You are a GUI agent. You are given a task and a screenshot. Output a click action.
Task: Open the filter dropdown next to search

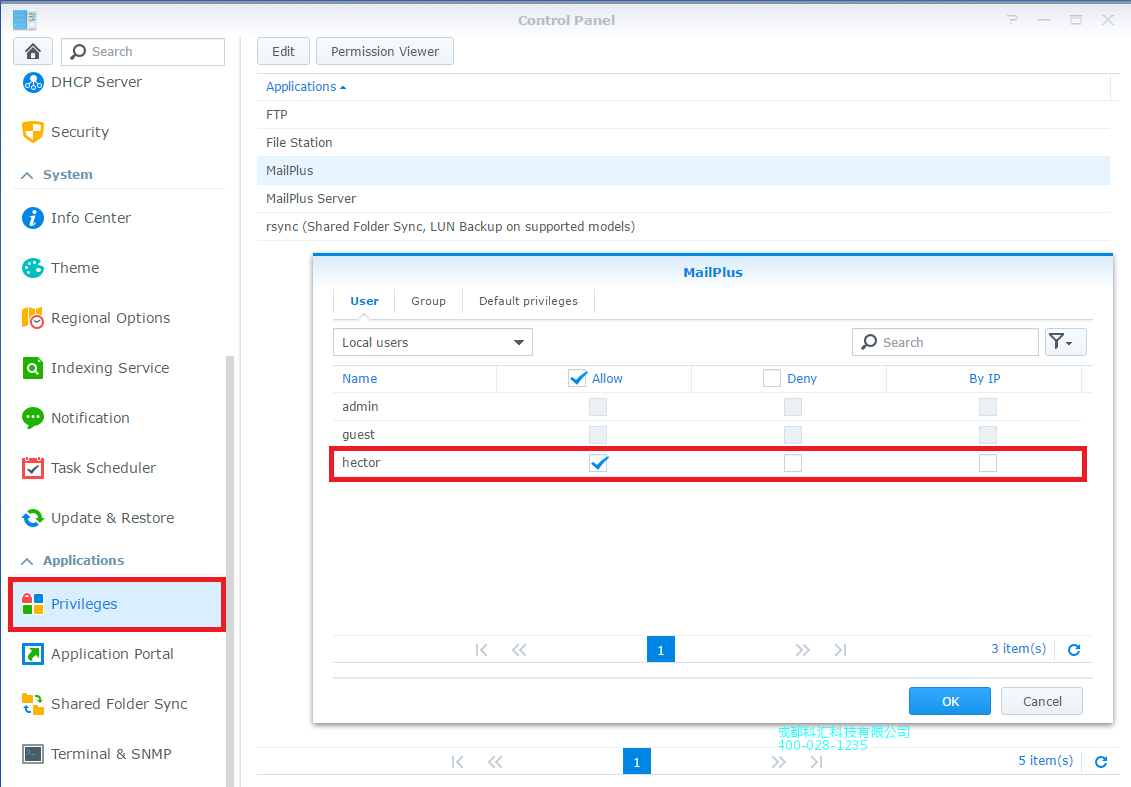point(1065,342)
